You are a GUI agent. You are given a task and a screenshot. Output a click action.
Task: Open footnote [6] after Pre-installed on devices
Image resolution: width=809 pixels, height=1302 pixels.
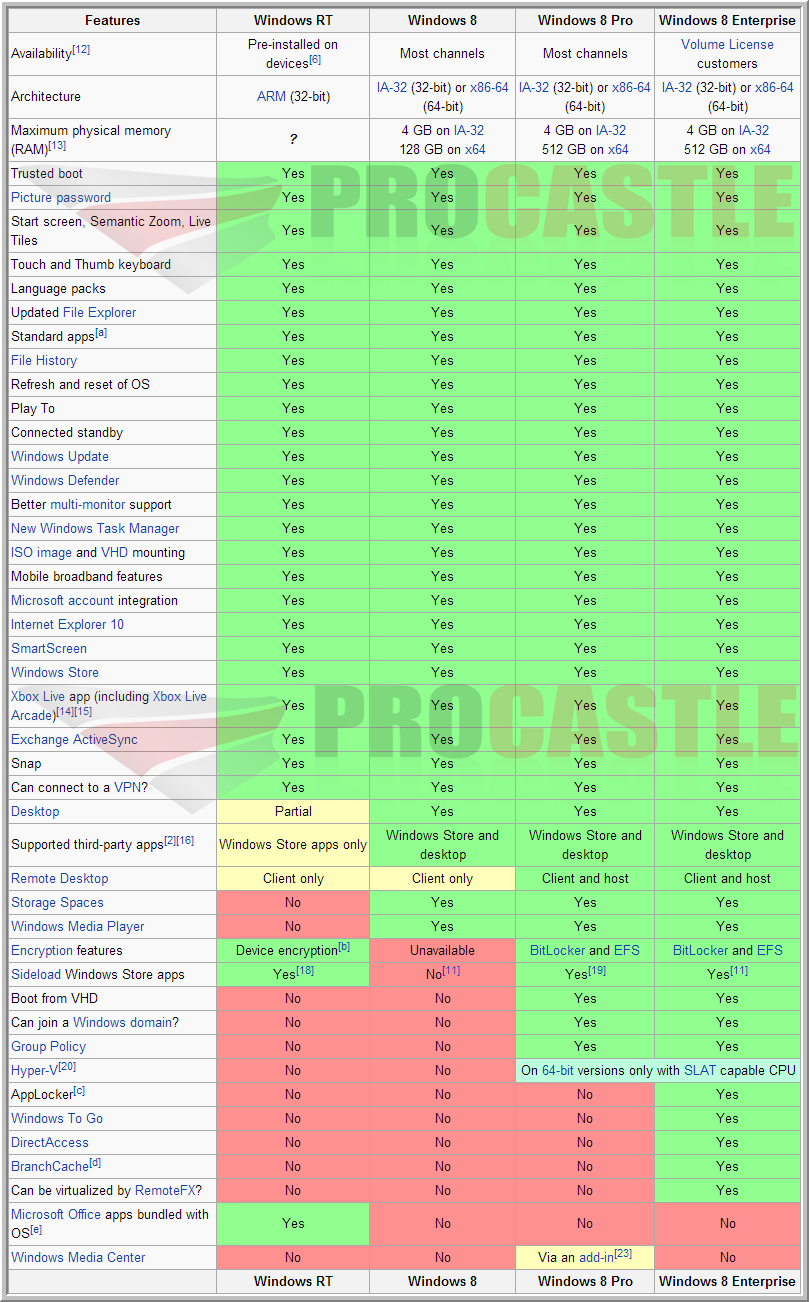coord(315,60)
